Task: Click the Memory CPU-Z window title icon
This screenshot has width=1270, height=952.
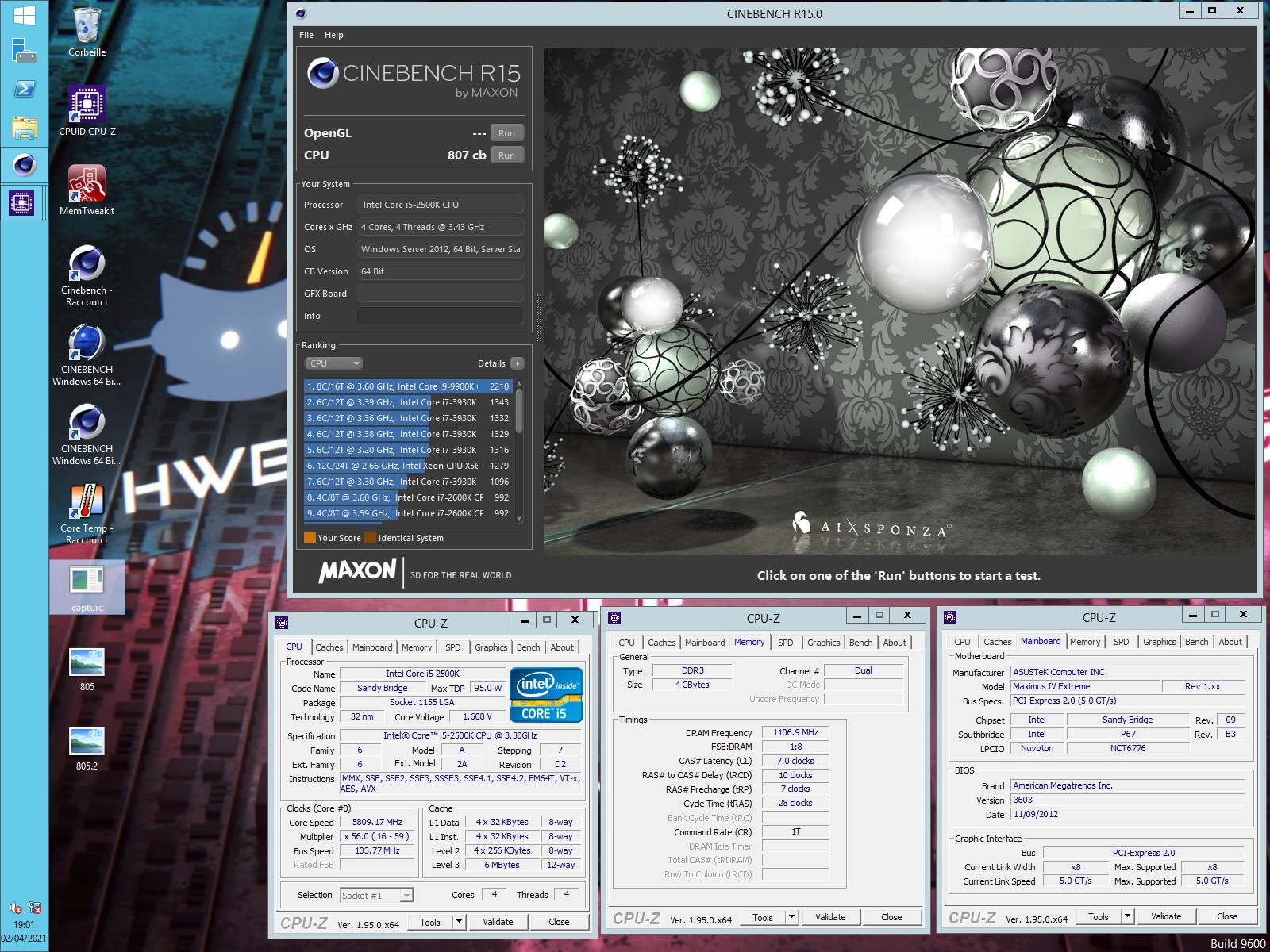Action: point(614,618)
